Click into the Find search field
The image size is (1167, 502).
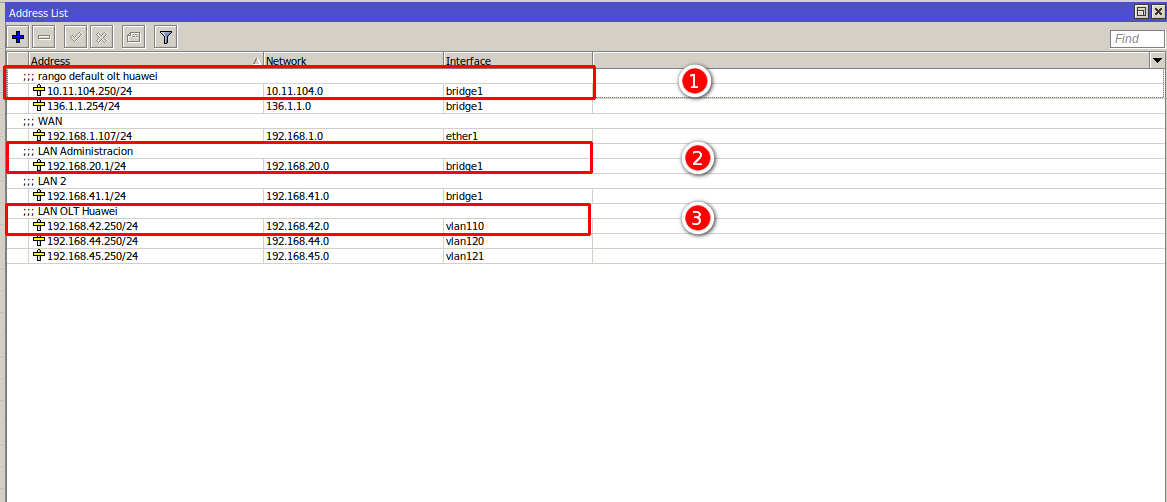tap(1137, 38)
